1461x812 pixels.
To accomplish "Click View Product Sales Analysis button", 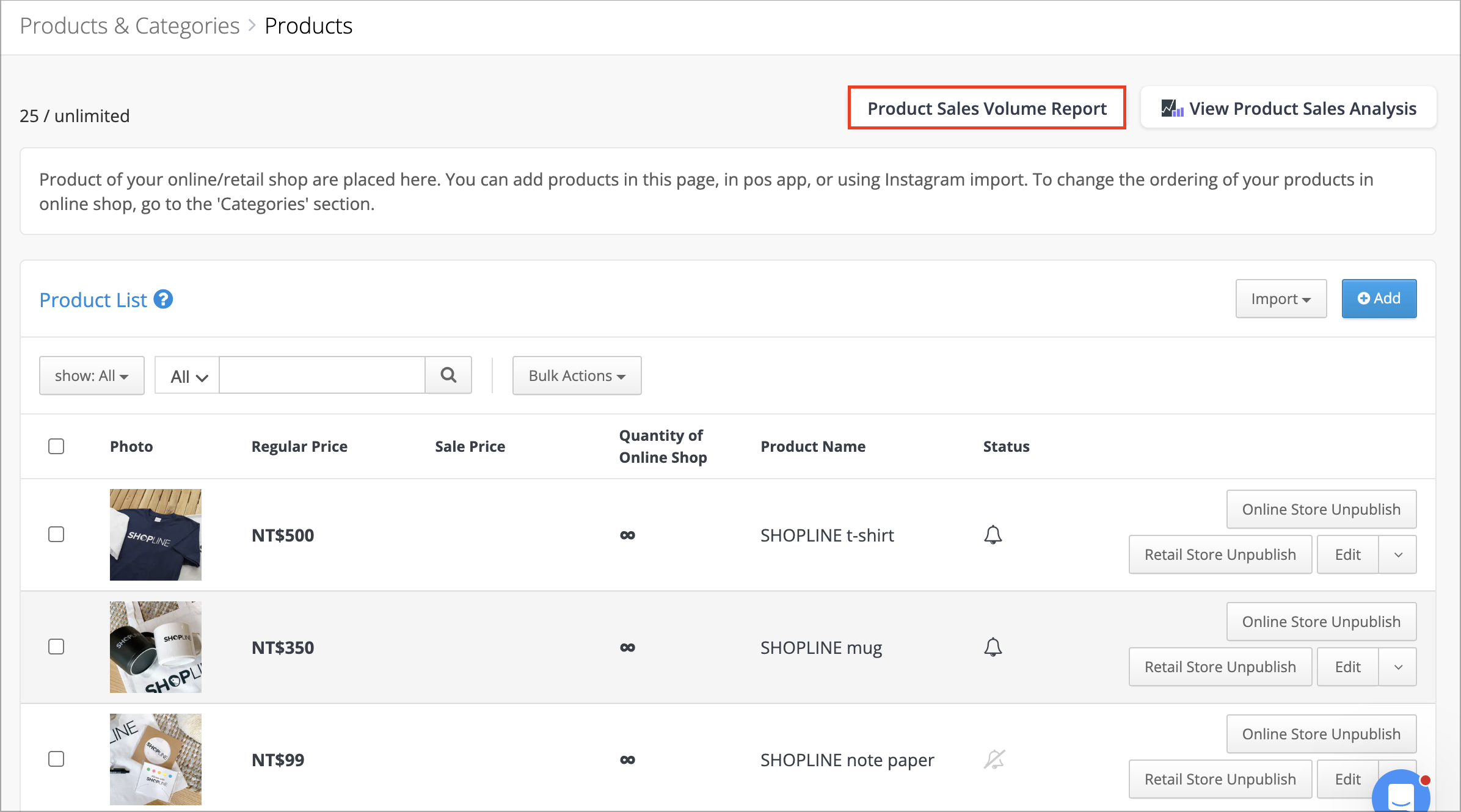I will pyautogui.click(x=1289, y=108).
